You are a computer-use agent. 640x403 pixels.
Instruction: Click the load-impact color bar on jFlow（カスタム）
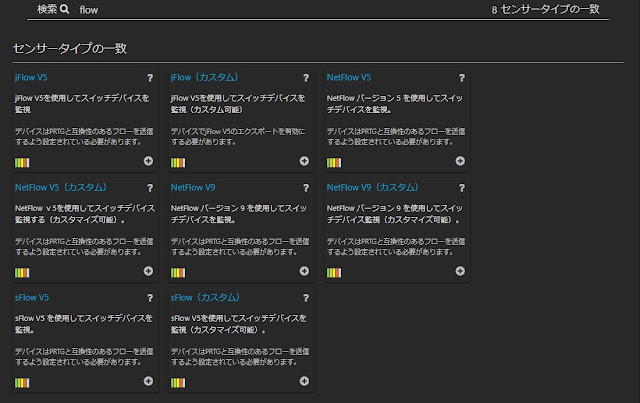point(178,163)
